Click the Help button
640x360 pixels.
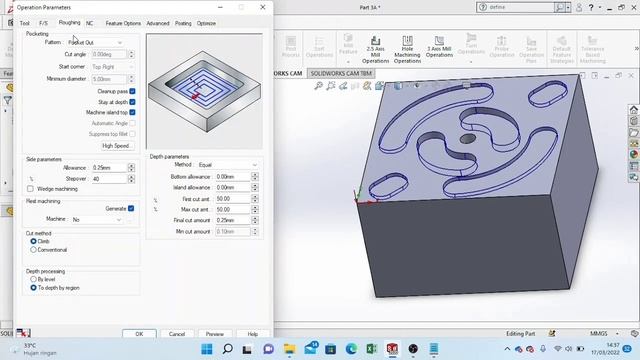tap(253, 334)
